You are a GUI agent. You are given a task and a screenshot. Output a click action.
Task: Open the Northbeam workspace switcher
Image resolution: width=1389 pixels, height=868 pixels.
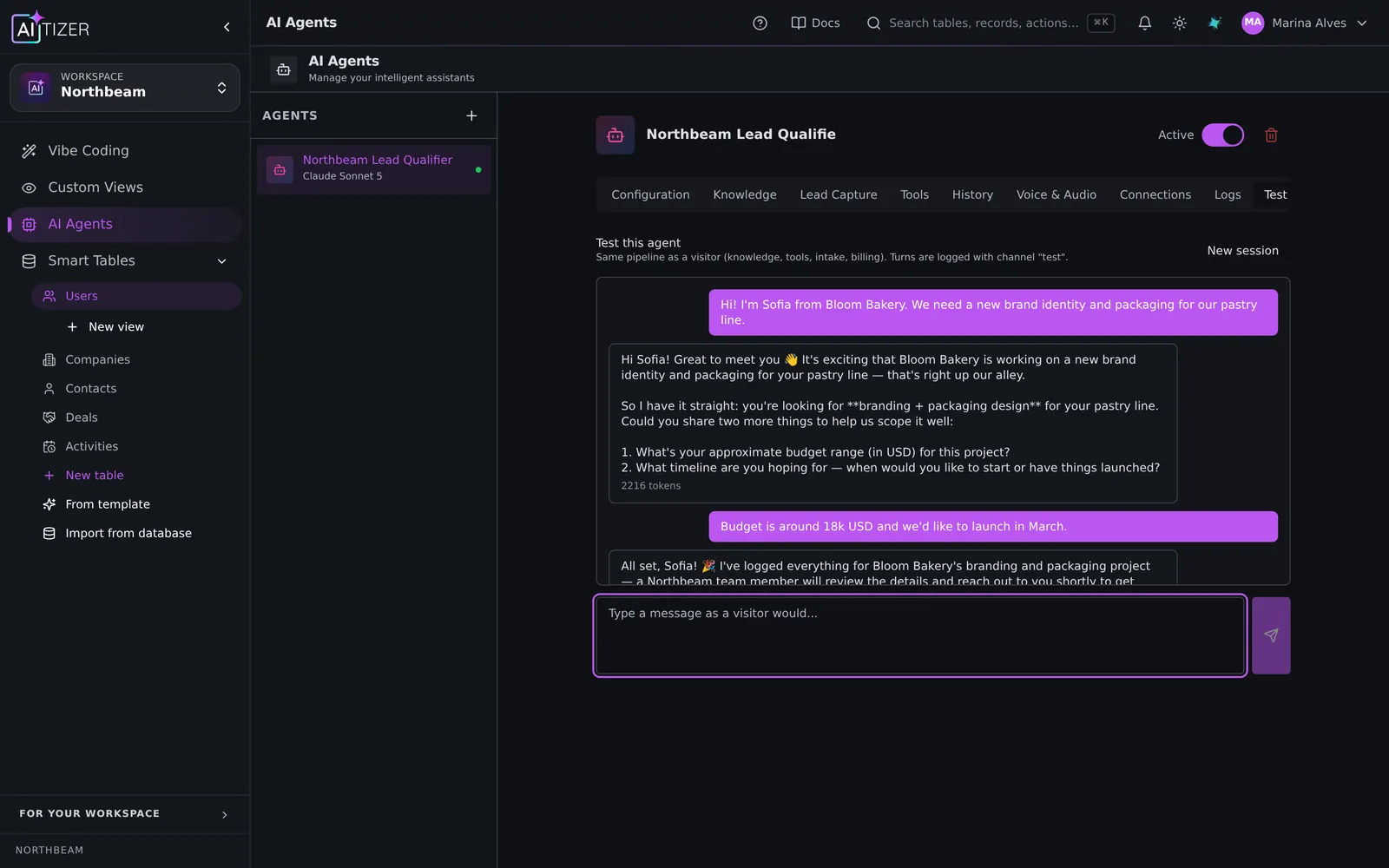[x=125, y=88]
